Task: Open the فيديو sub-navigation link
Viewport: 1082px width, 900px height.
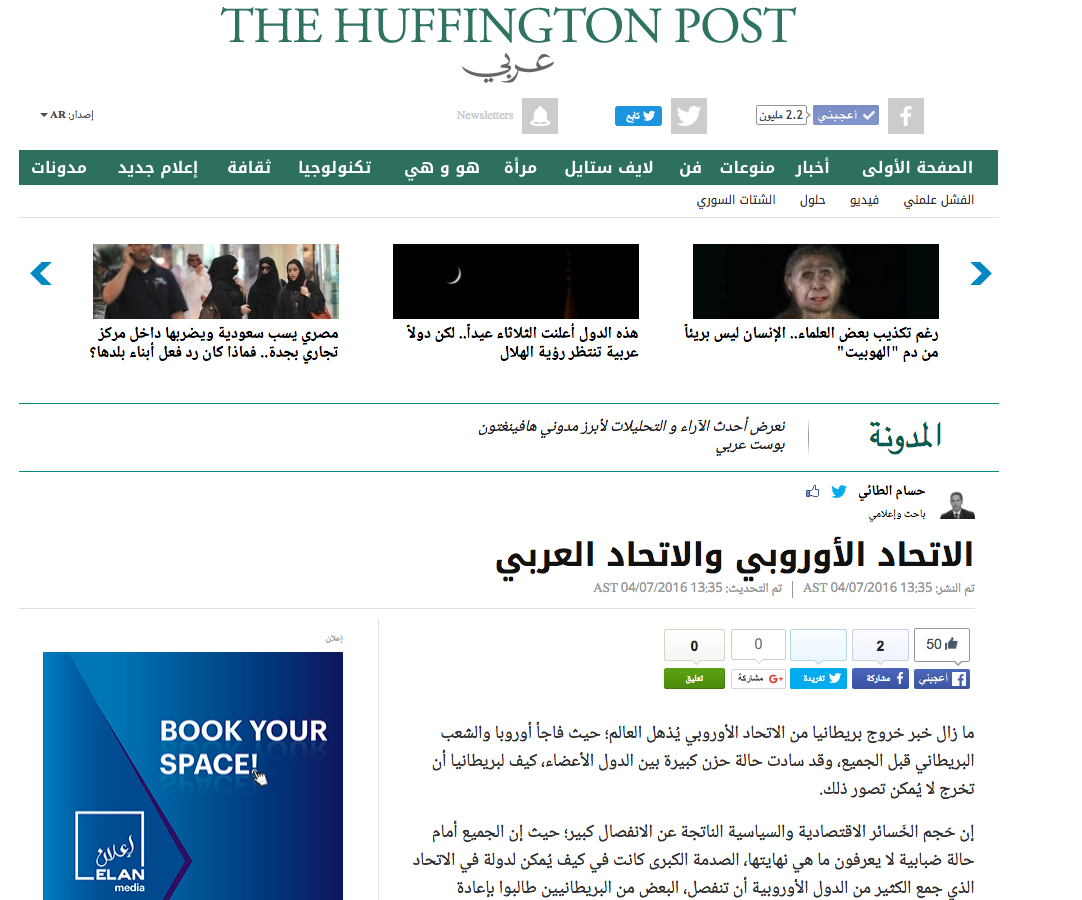Action: pyautogui.click(x=864, y=200)
